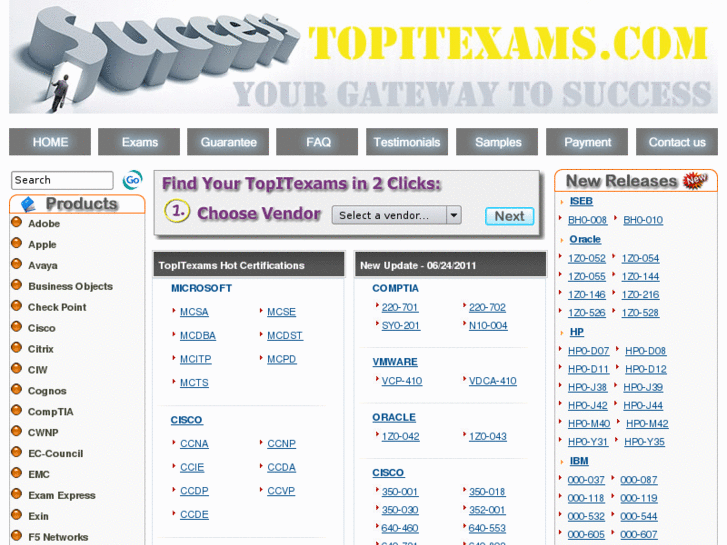Select Business Objects vendor
Viewport: 727px width, 545px height.
(x=70, y=286)
